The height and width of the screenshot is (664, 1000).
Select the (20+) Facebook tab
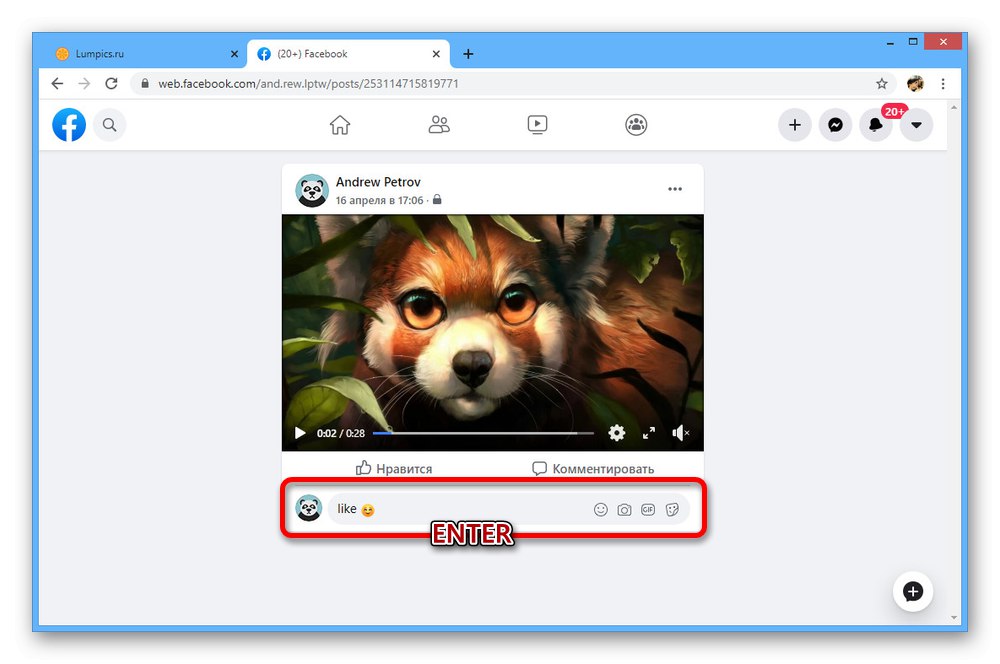[348, 54]
